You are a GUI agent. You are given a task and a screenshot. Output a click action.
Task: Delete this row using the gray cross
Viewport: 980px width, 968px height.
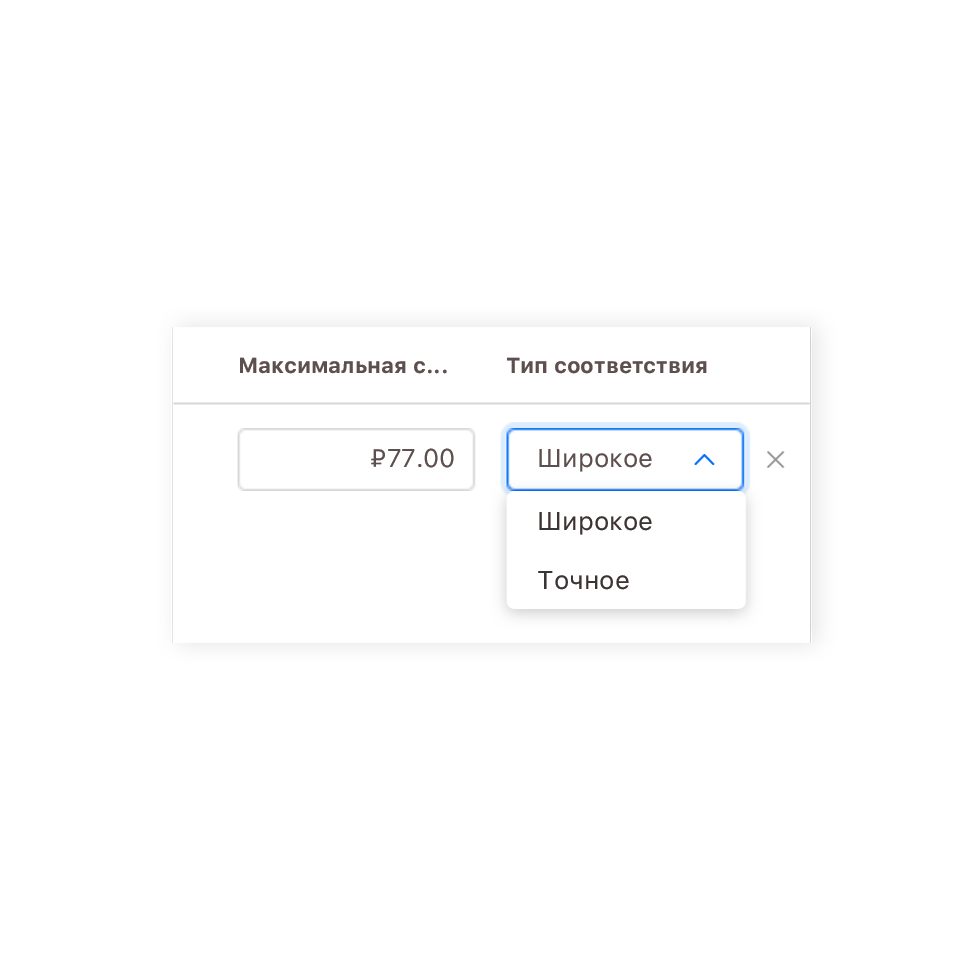coord(775,460)
